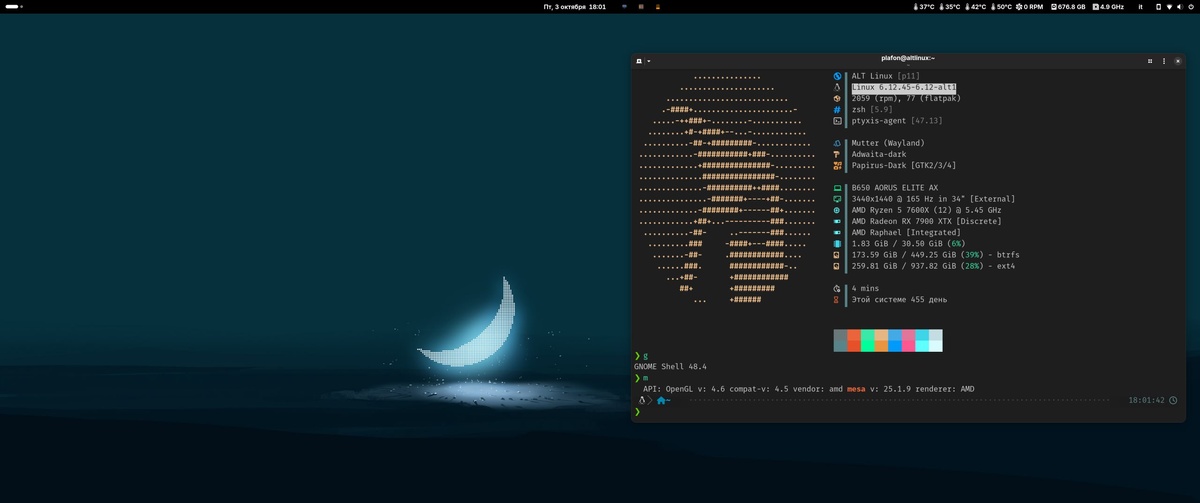The width and height of the screenshot is (1200, 503).
Task: Click the 4.9 GHz CPU frequency indicator
Action: point(1107,7)
